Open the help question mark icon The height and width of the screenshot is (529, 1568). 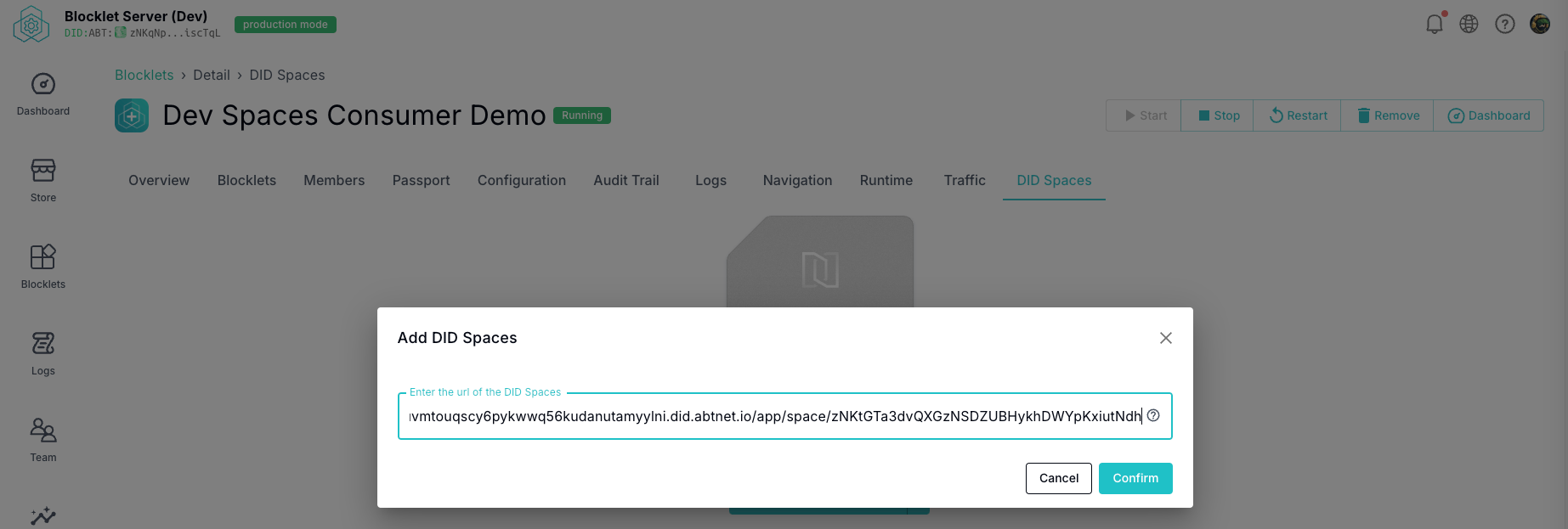pyautogui.click(x=1505, y=24)
